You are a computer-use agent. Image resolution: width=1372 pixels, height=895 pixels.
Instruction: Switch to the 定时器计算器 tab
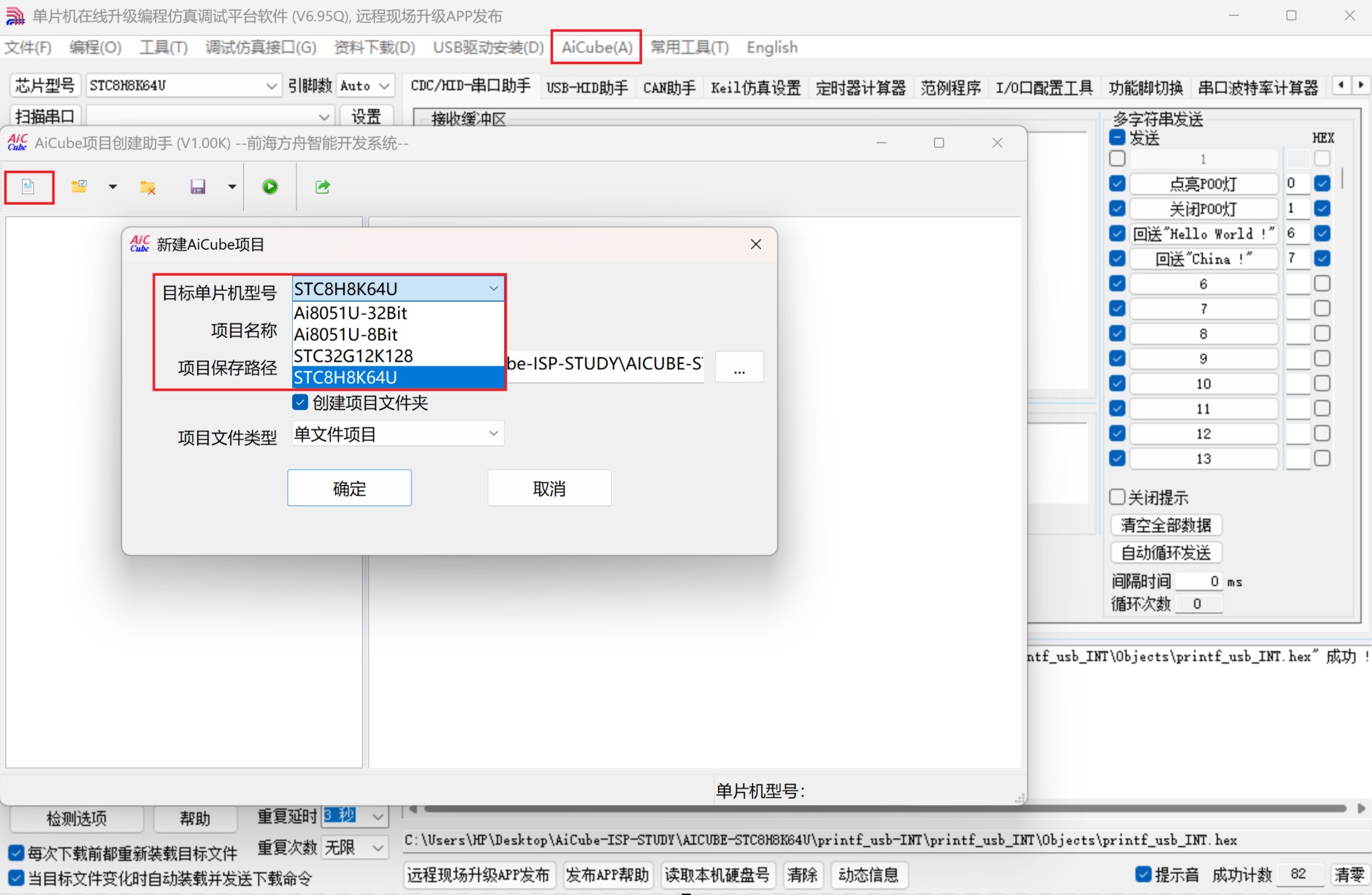pyautogui.click(x=860, y=88)
